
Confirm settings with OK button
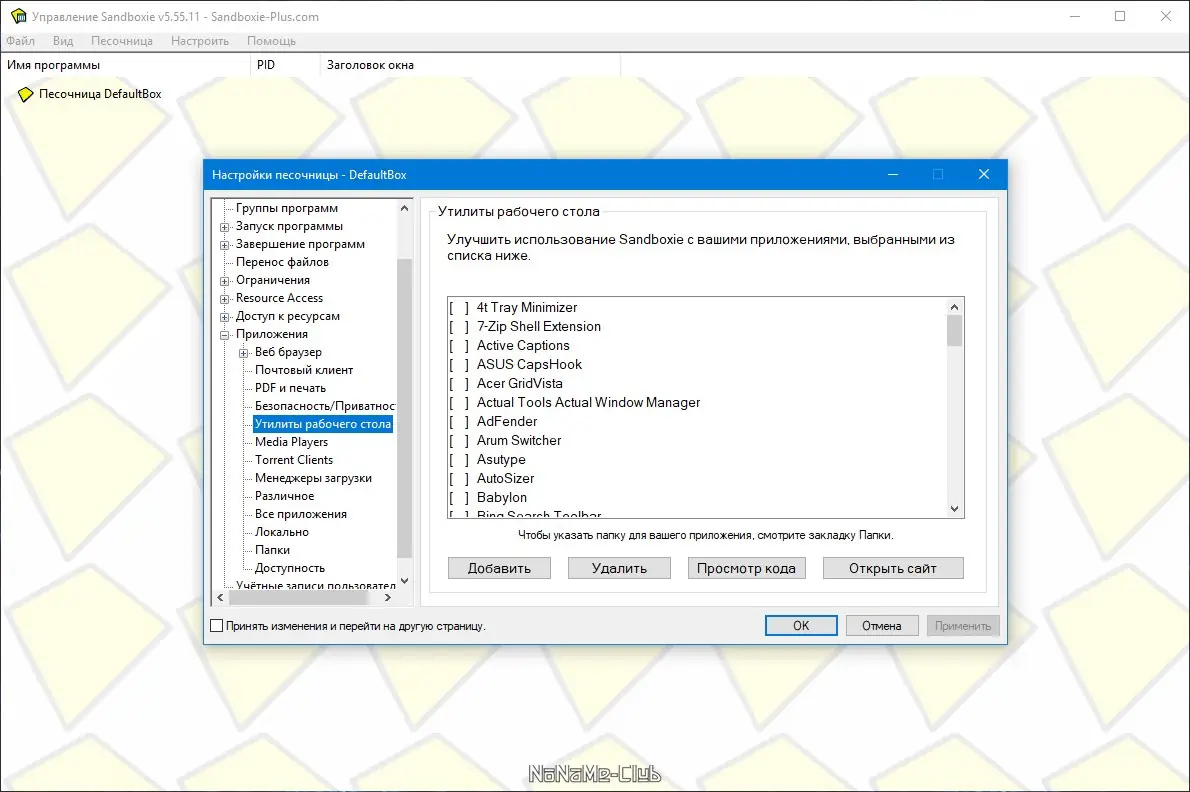pos(801,626)
